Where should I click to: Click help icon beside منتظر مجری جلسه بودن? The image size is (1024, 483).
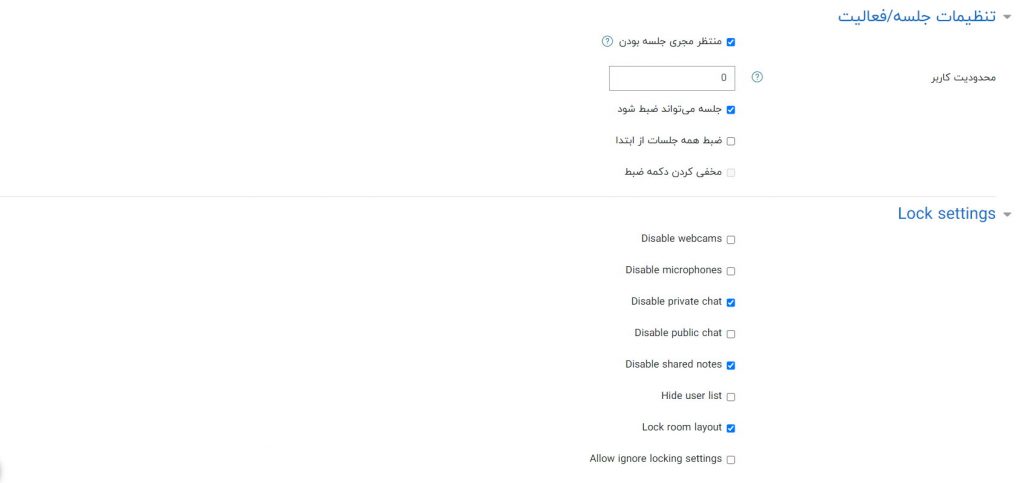point(607,42)
